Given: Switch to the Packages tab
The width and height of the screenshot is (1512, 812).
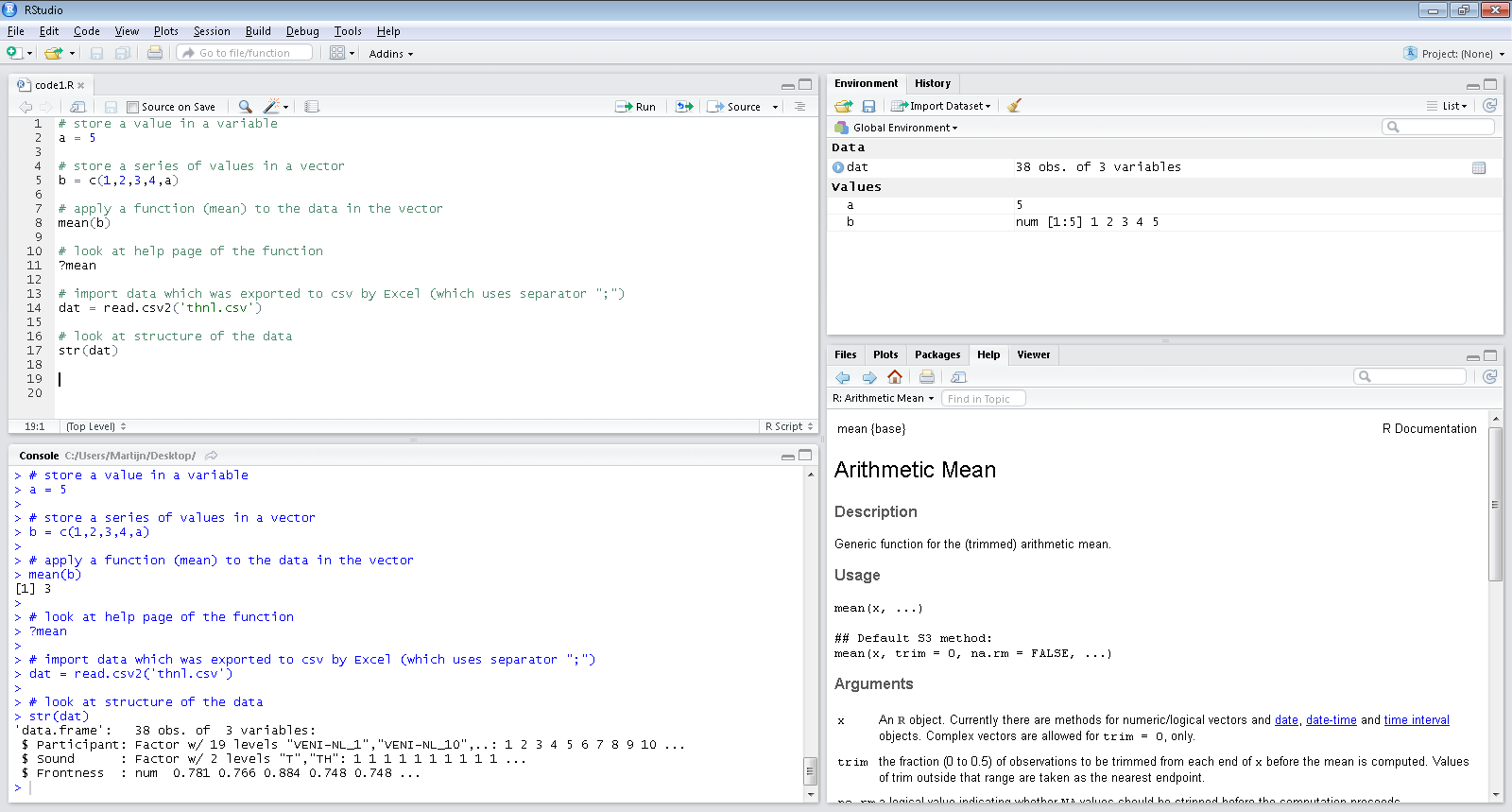Looking at the screenshot, I should (937, 354).
